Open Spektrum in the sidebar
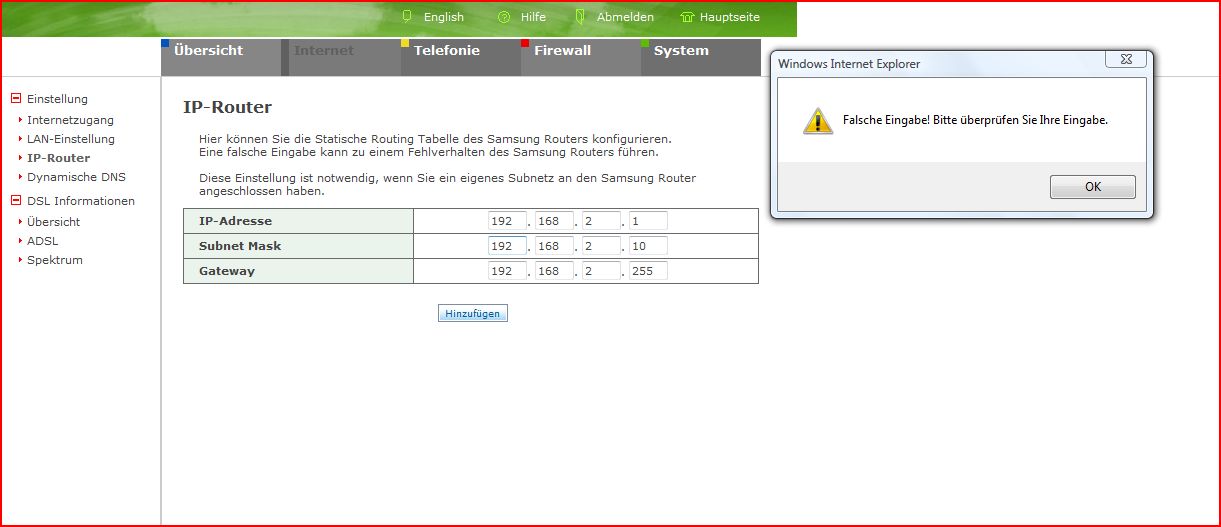The height and width of the screenshot is (527, 1221). (x=55, y=260)
